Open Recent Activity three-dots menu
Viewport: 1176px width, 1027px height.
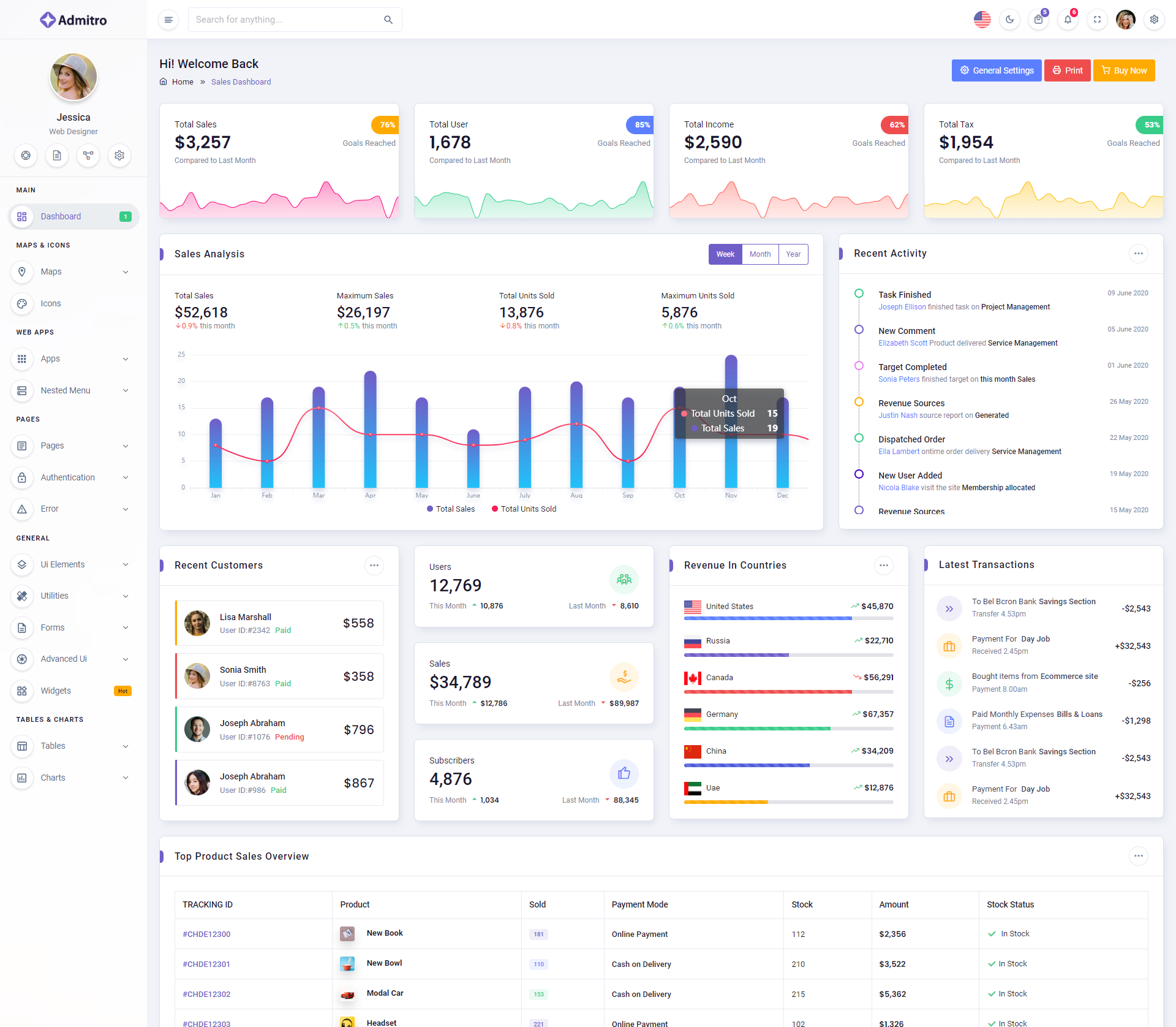point(1138,254)
